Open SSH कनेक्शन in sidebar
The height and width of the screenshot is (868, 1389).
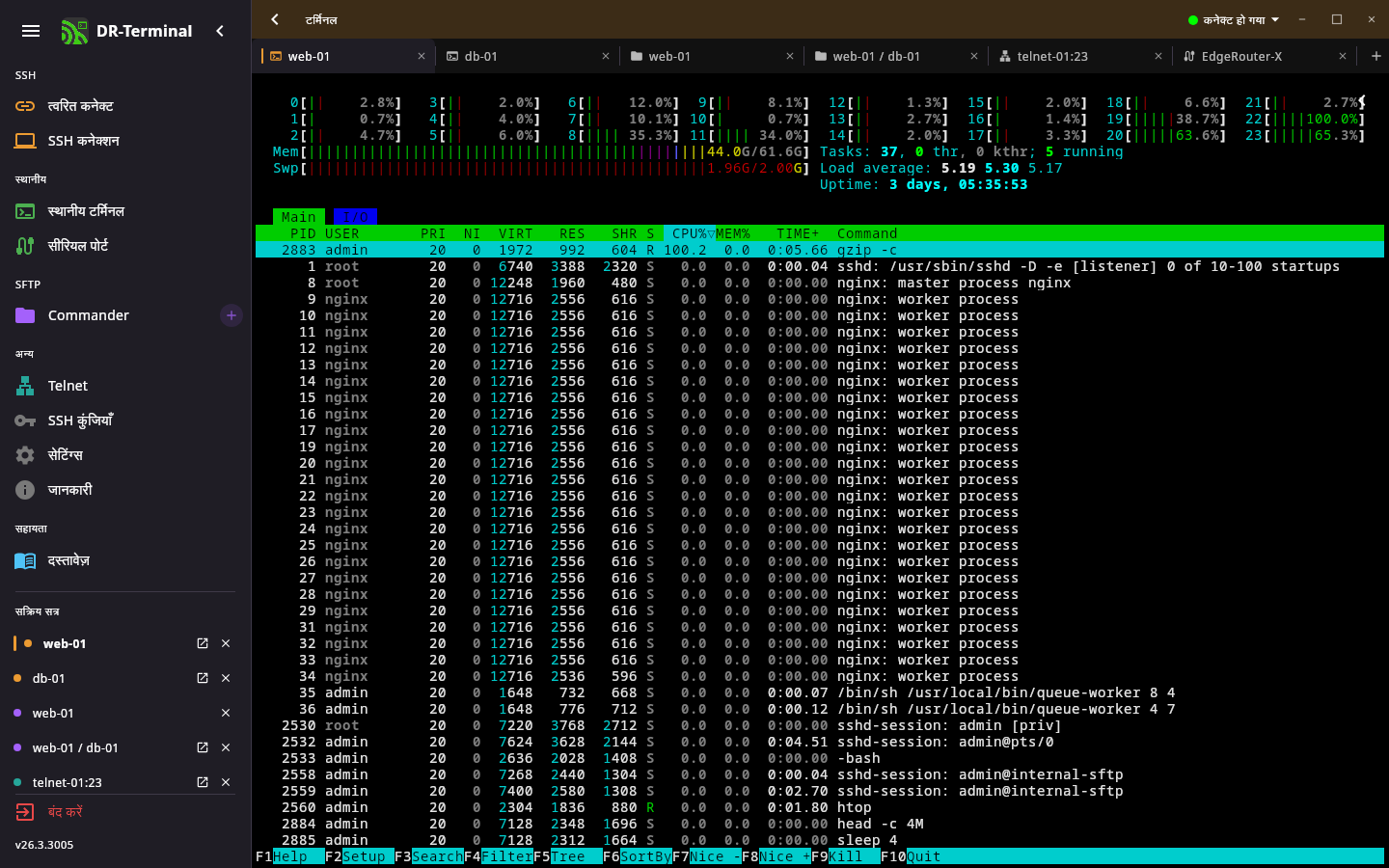[125, 141]
